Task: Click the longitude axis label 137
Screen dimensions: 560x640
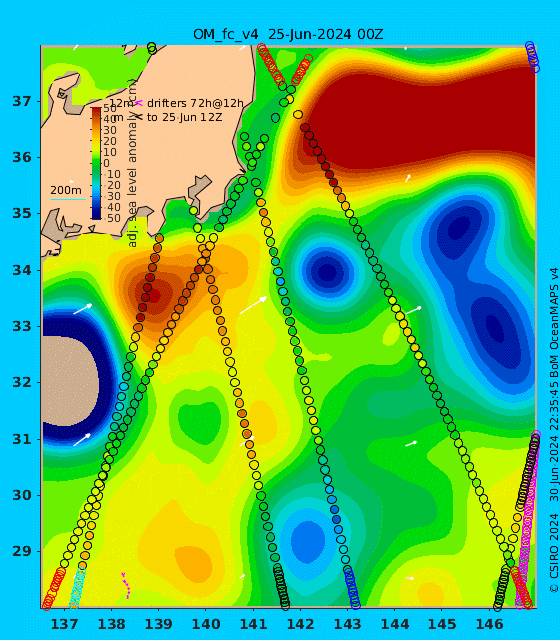Action: click(65, 624)
